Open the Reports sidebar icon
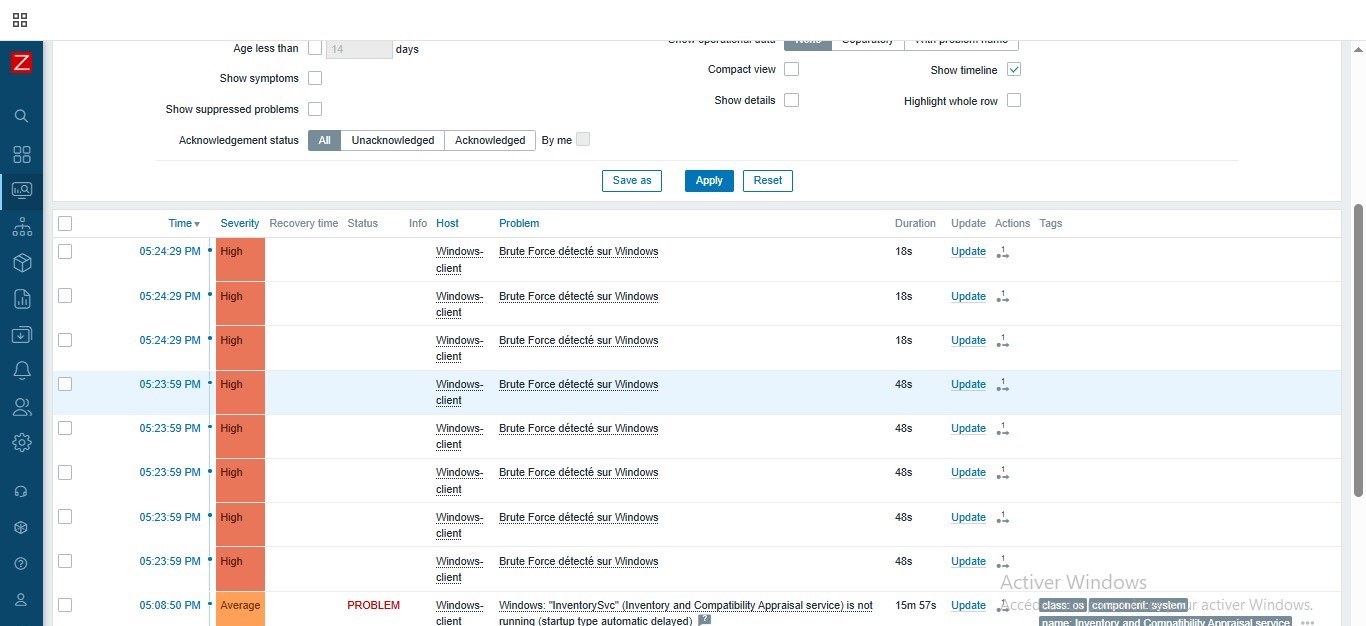Viewport: 1366px width, 626px height. 21,299
